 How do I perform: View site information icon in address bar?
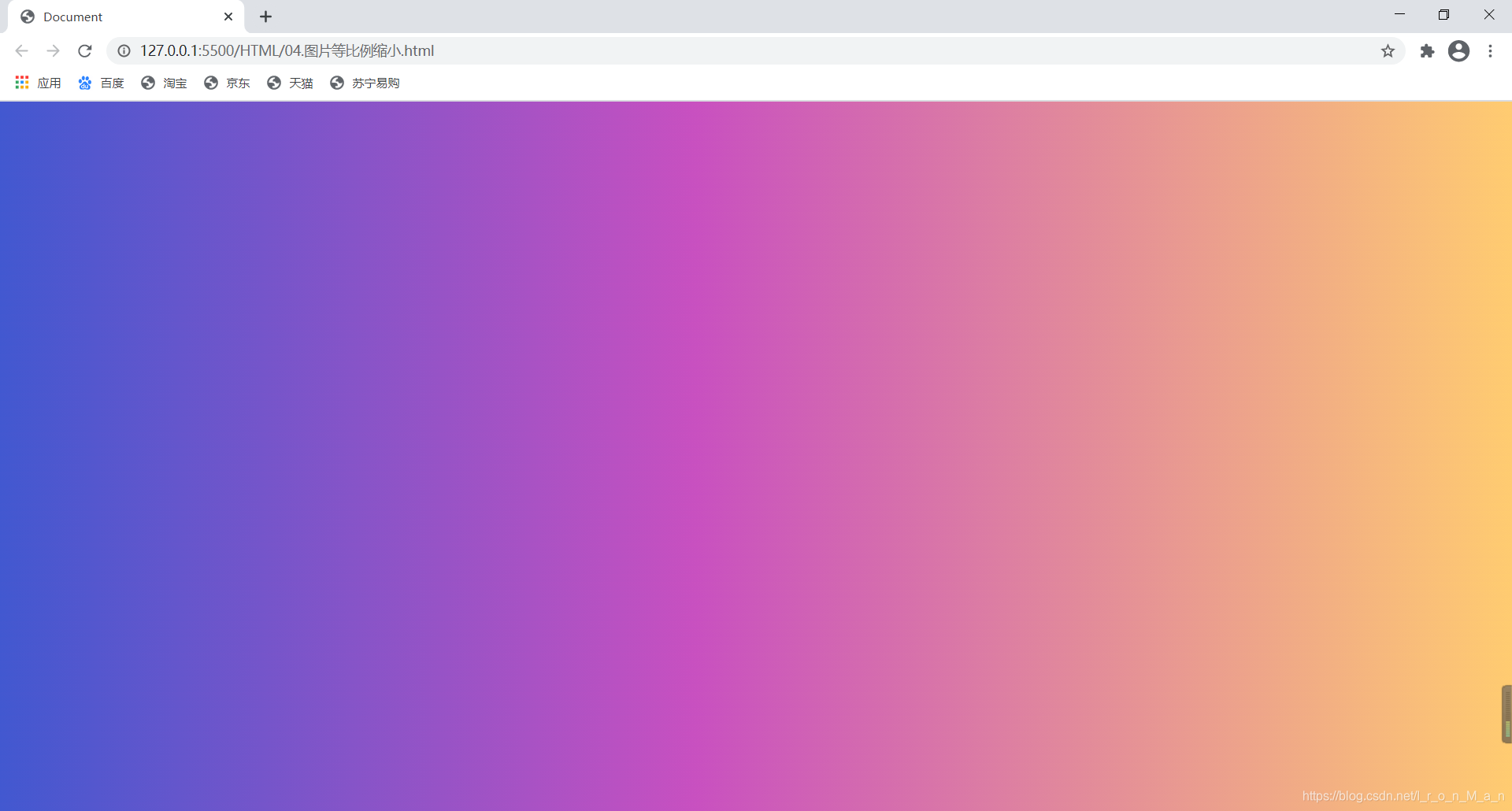click(x=124, y=51)
